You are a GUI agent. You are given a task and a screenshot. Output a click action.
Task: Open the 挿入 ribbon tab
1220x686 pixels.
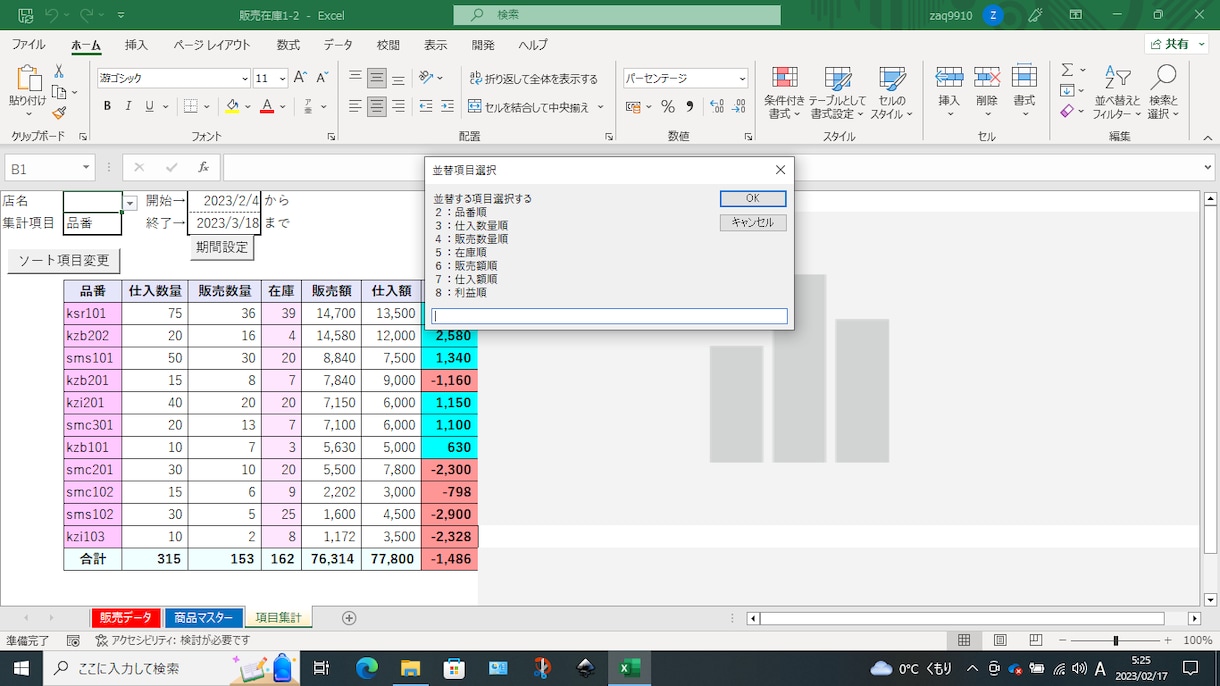136,45
